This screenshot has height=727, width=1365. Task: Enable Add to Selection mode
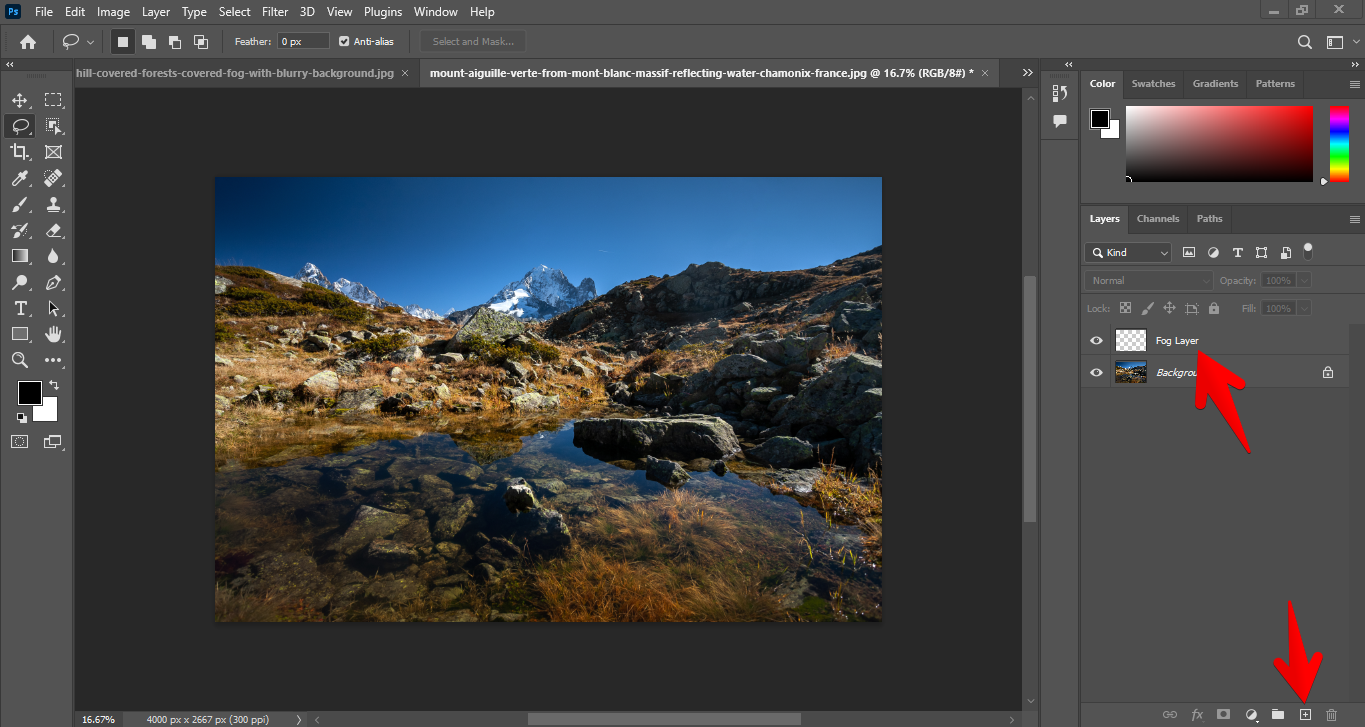click(149, 42)
